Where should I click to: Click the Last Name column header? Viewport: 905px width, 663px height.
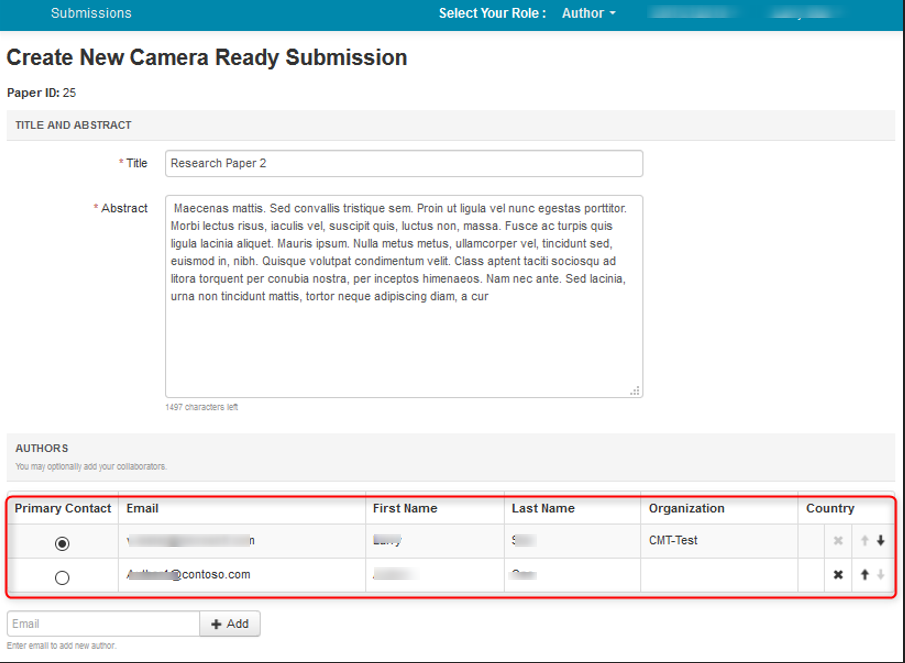tap(543, 508)
